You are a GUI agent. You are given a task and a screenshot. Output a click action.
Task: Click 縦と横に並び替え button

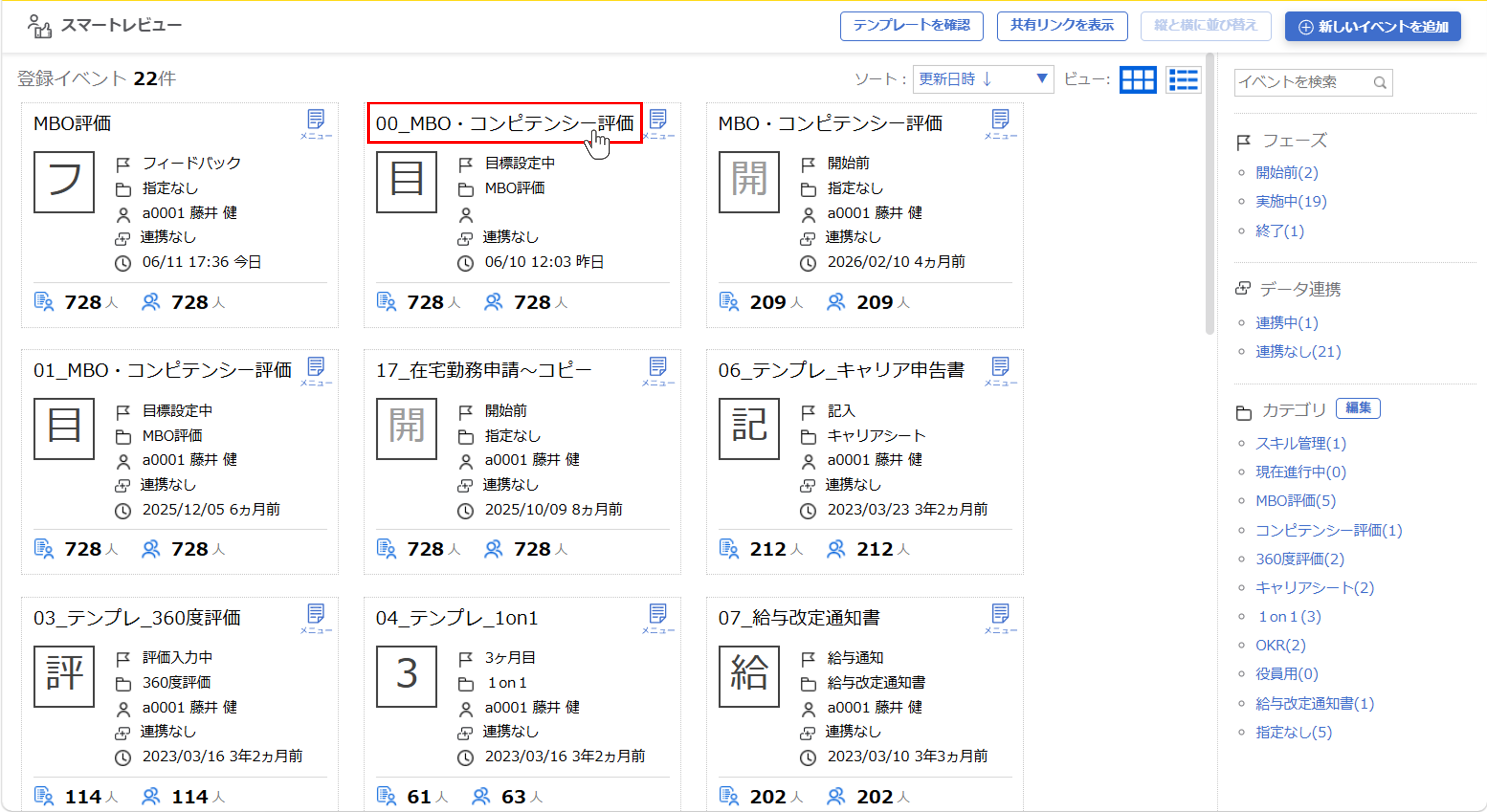coord(1206,26)
